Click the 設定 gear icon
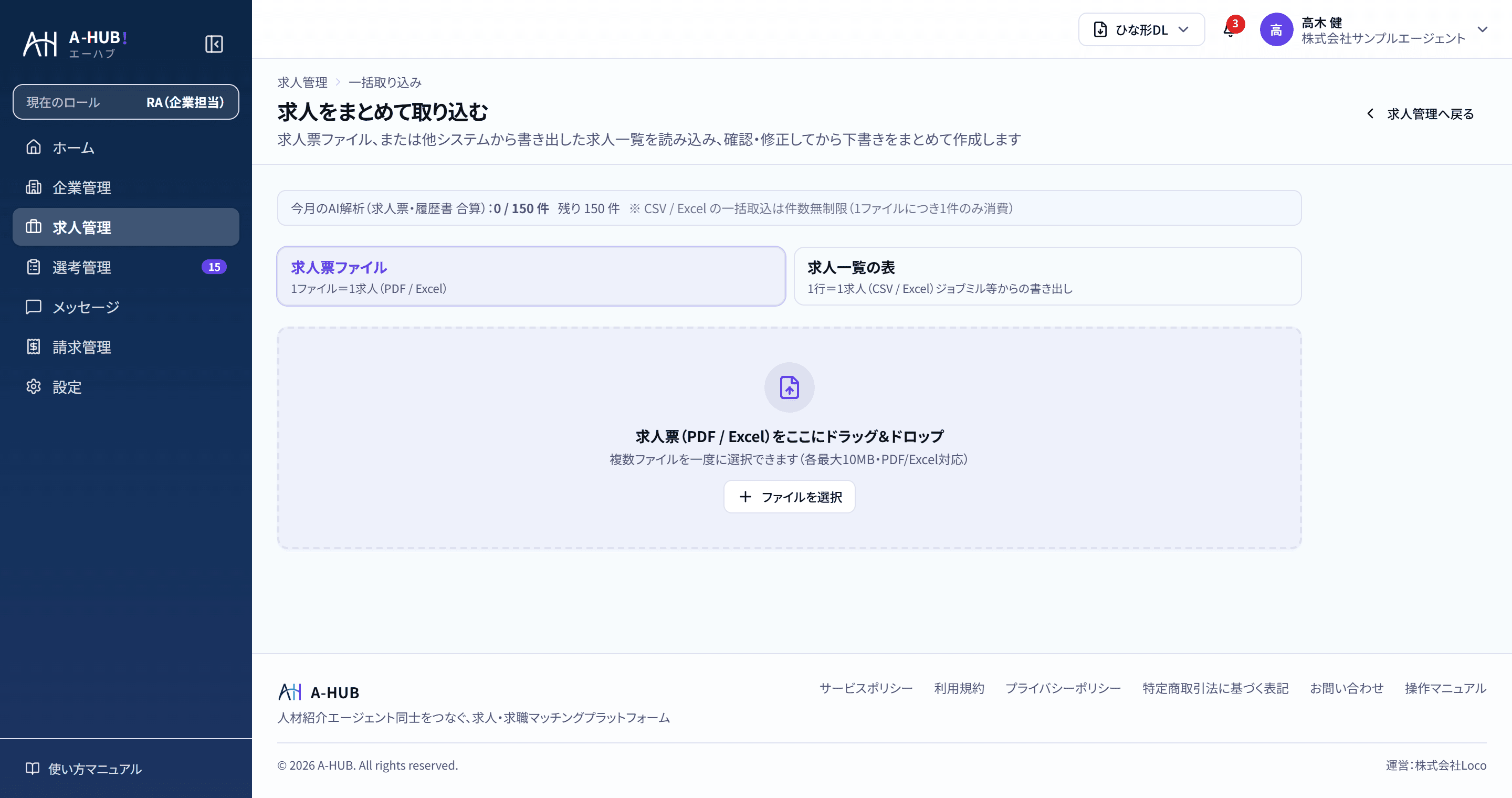Screen dimensions: 1512x798 [x=34, y=386]
